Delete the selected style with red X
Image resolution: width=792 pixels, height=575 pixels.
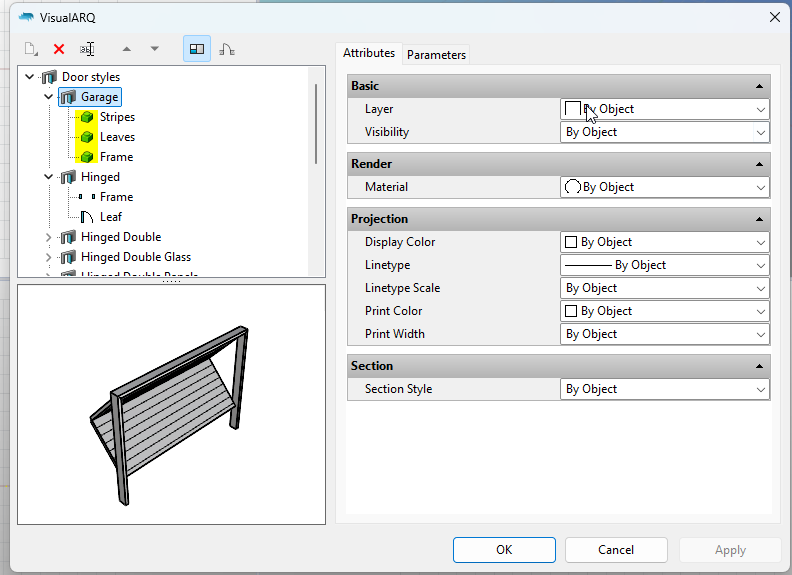tap(59, 49)
